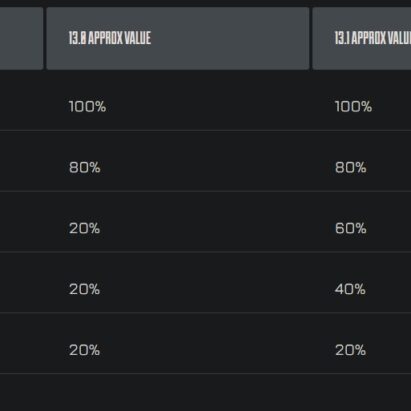Click the divider line beneath the 40% row
Image resolution: width=411 pixels, height=411 pixels.
[205, 313]
